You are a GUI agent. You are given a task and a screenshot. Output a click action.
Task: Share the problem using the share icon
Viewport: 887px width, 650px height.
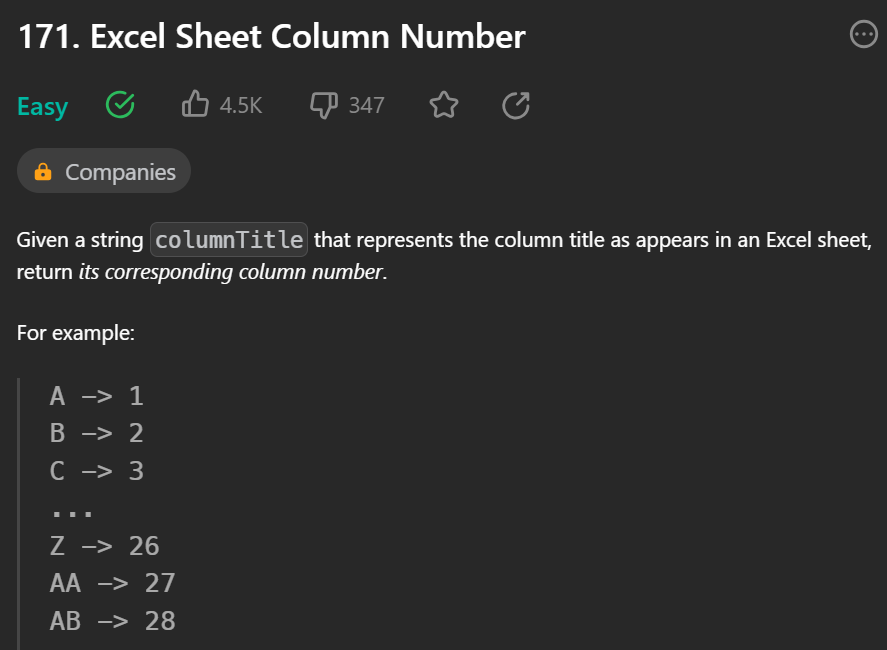click(x=515, y=104)
